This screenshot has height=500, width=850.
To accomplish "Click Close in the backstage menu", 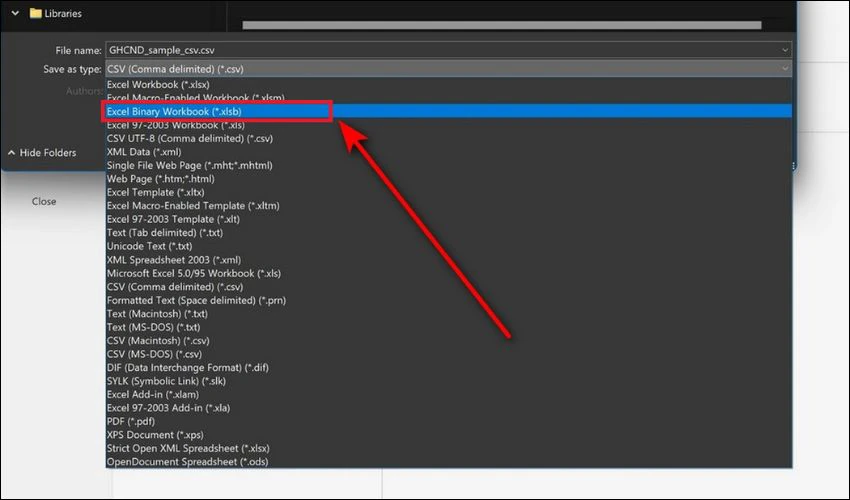I will point(44,201).
